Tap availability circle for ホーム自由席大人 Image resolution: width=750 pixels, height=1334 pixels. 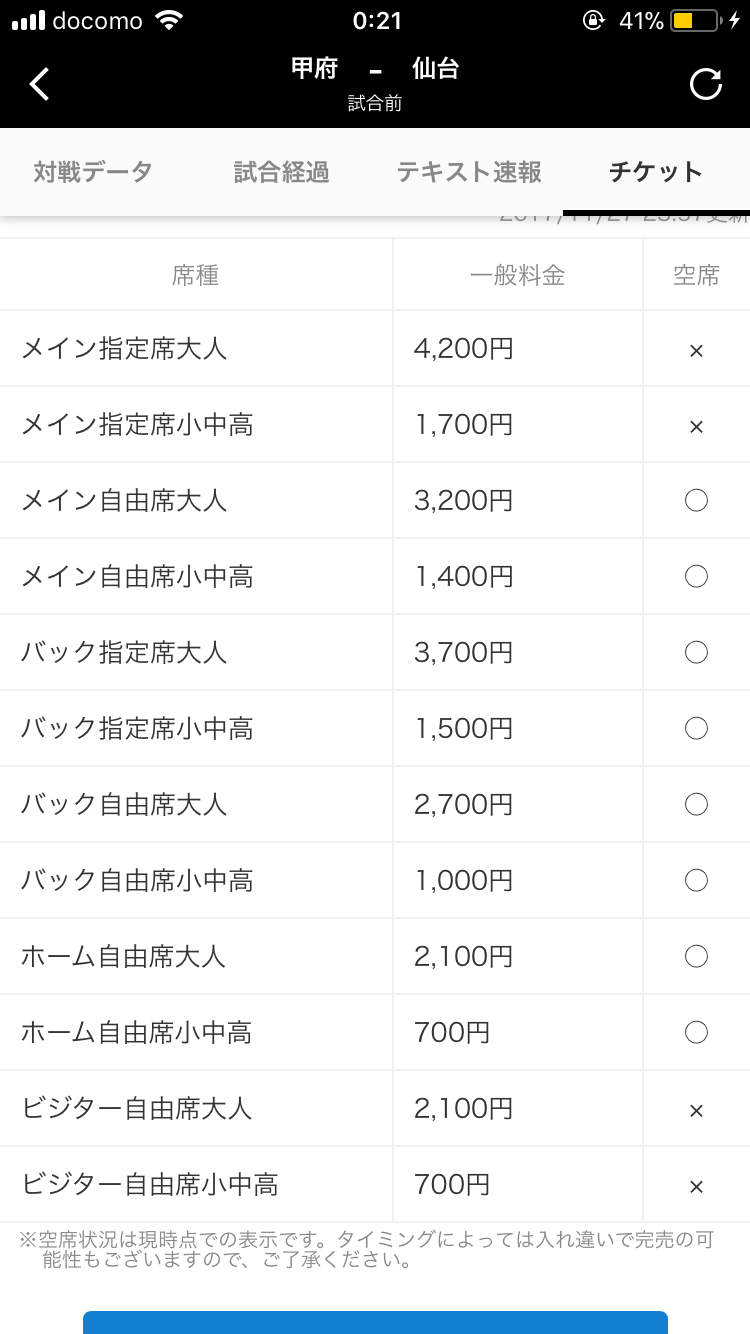[696, 956]
